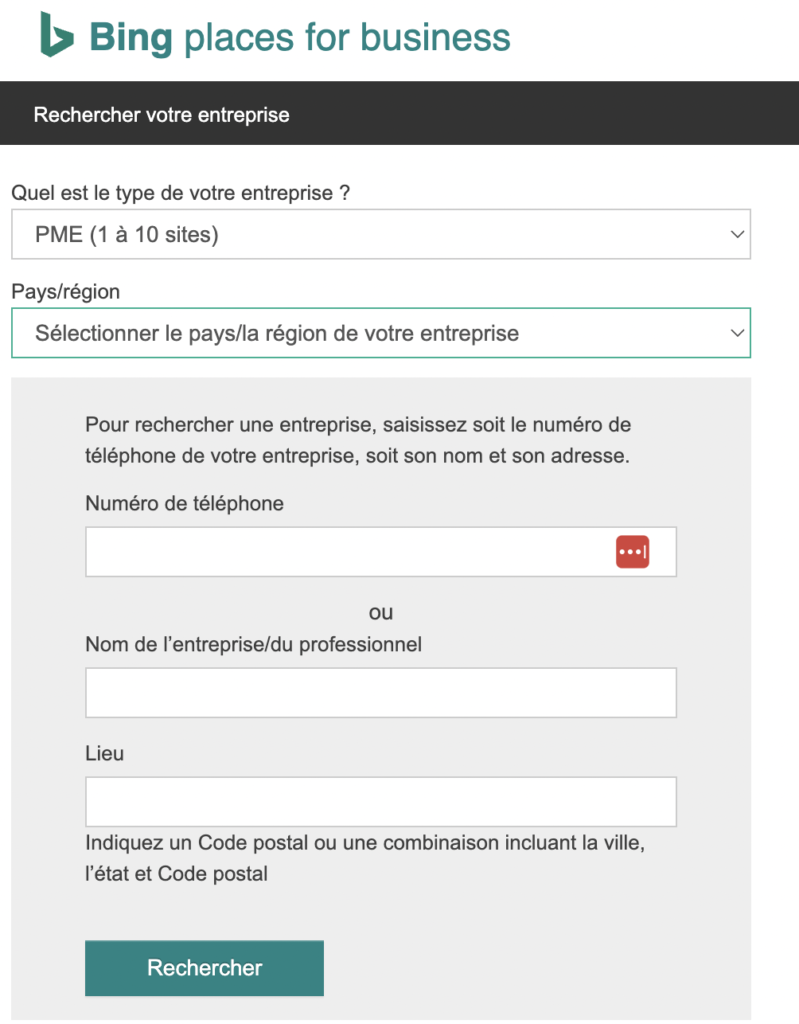Click the red password manager icon
799x1024 pixels.
click(x=632, y=552)
